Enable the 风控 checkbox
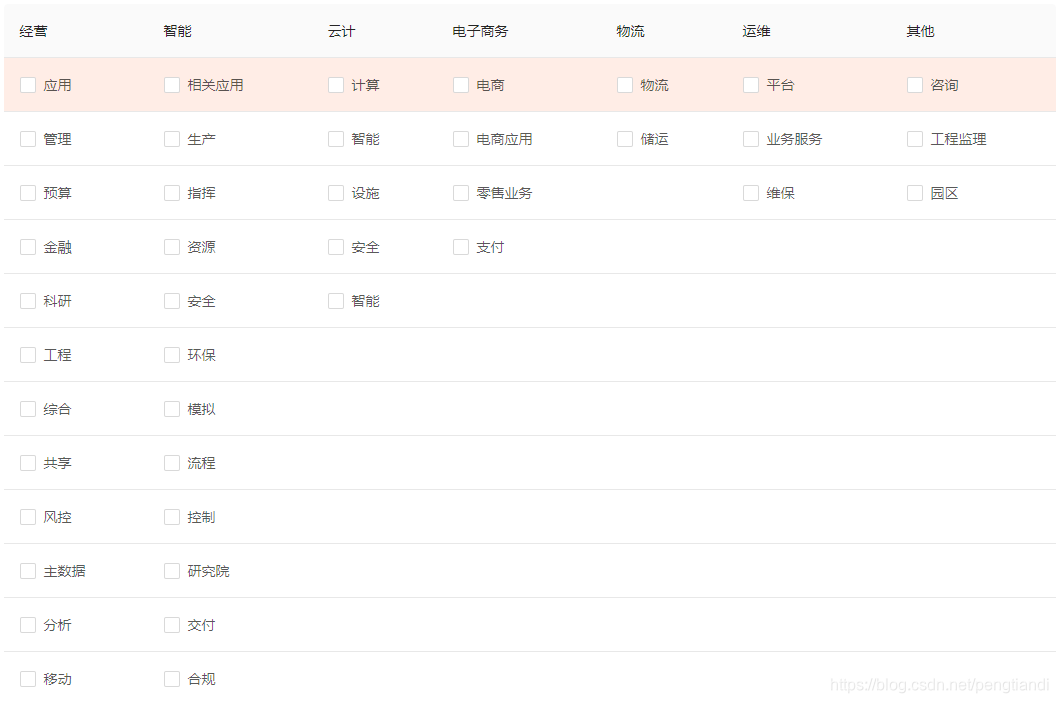1058x703 pixels. pyautogui.click(x=28, y=517)
